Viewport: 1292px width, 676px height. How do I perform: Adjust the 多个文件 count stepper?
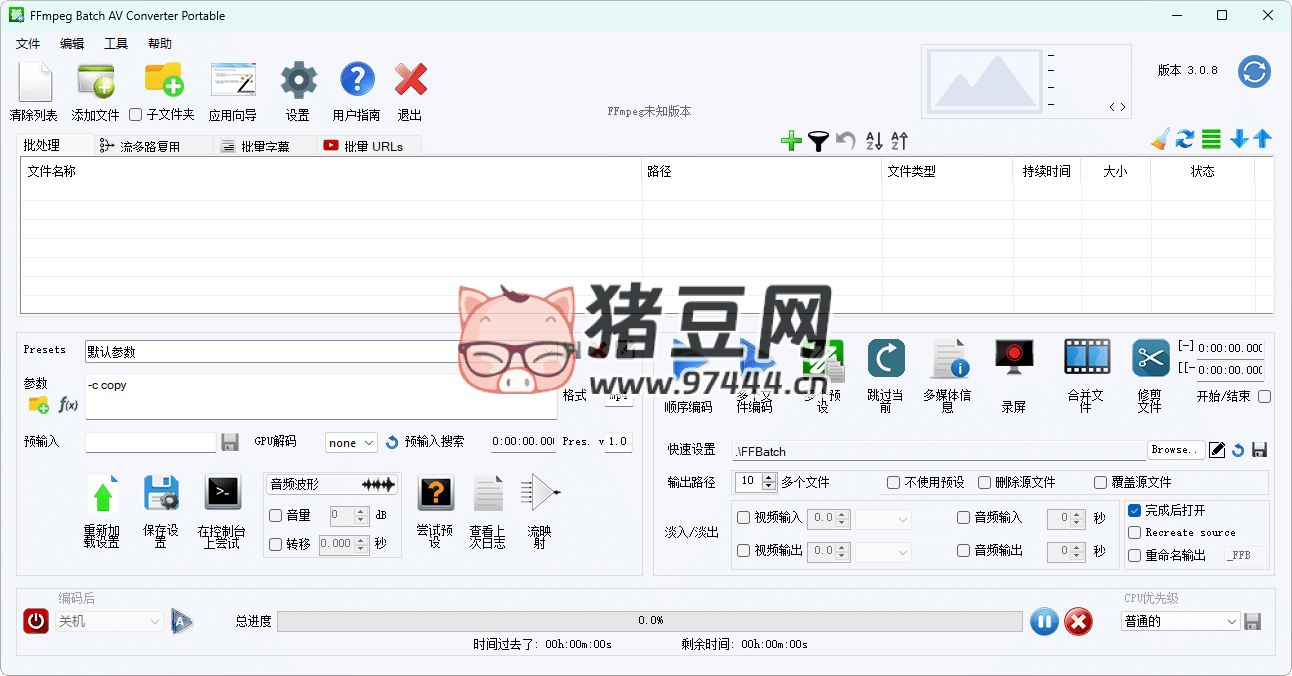point(769,482)
